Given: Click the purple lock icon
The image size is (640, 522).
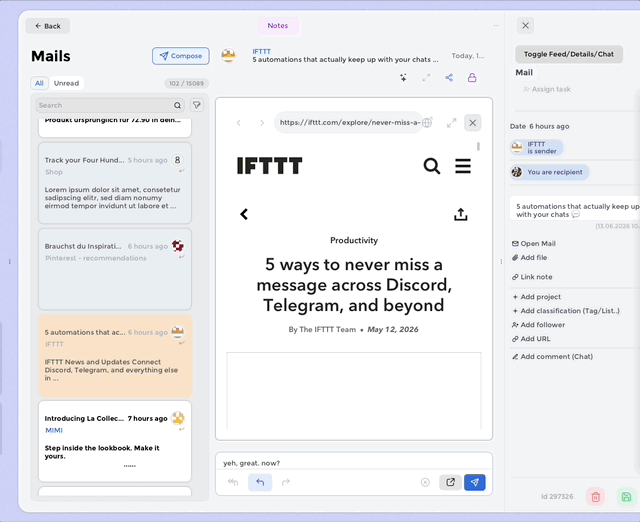Looking at the screenshot, I should (472, 78).
